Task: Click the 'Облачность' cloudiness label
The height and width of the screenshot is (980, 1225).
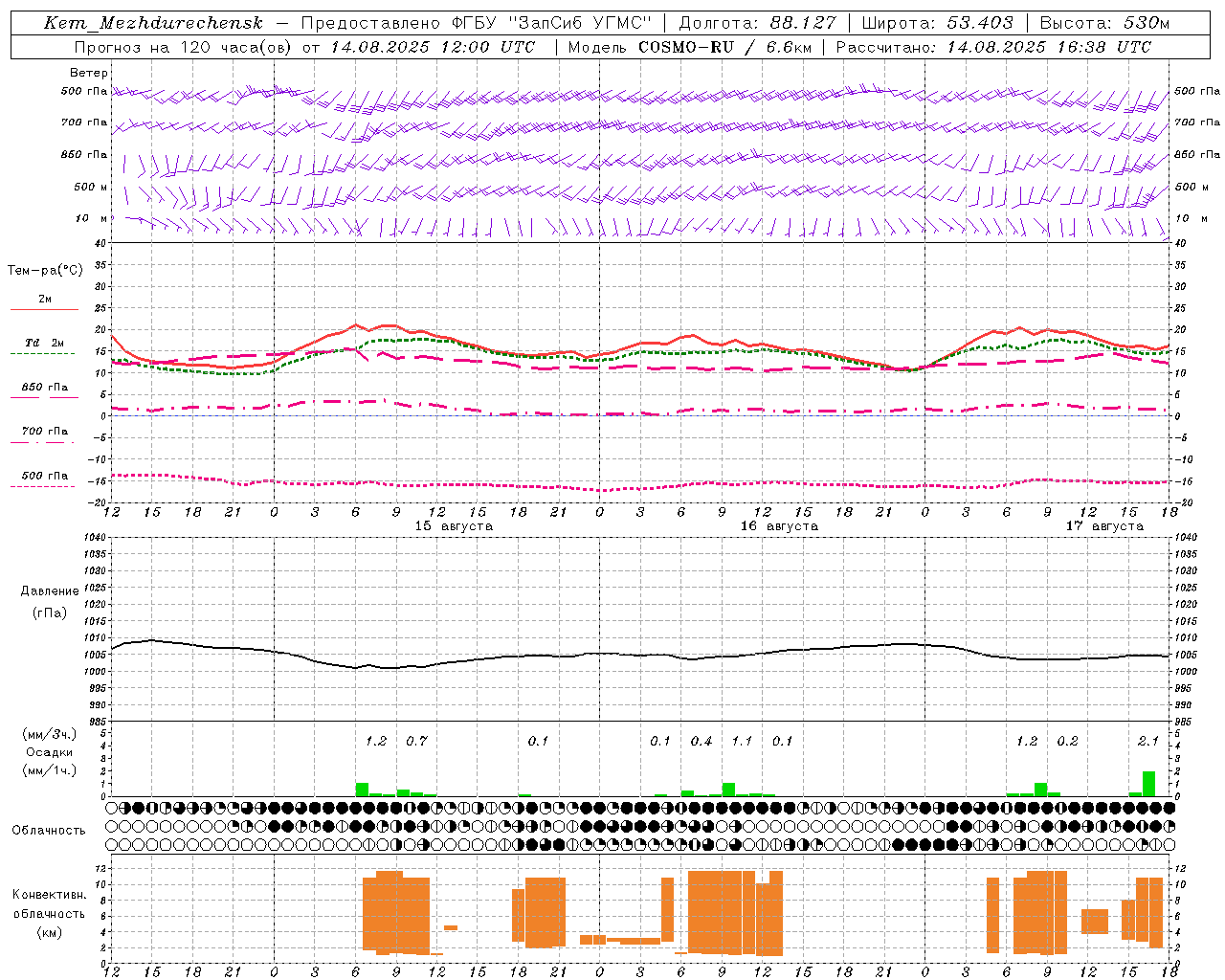Action: point(49,830)
